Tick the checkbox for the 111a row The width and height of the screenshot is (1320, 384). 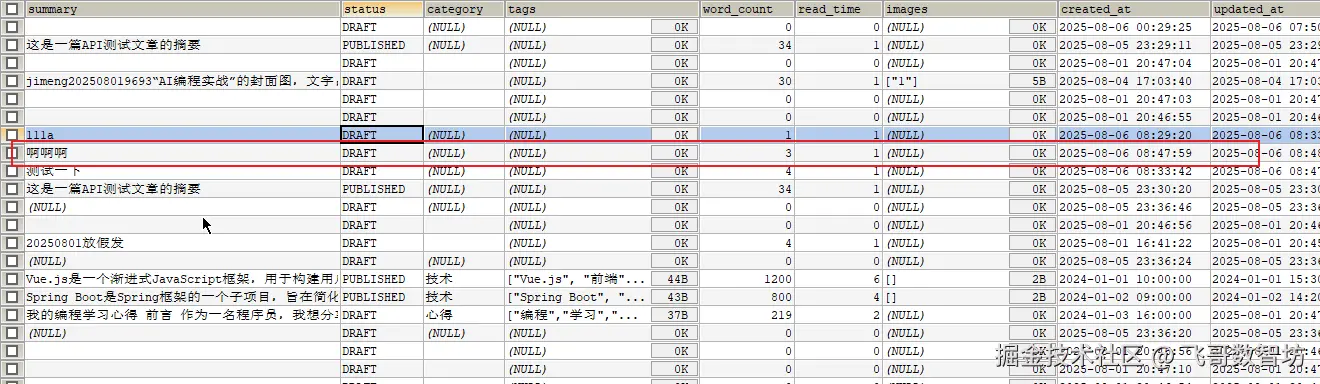[12, 135]
